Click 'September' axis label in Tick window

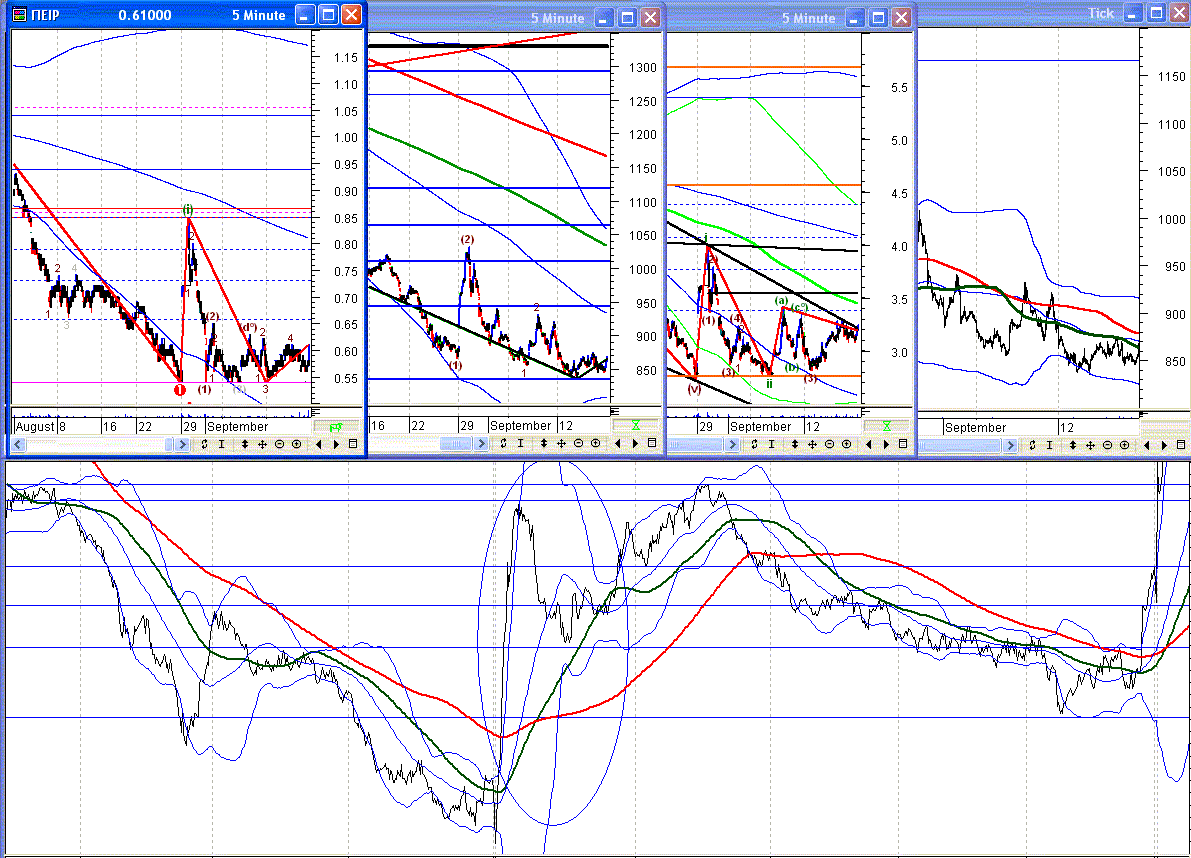tap(975, 427)
